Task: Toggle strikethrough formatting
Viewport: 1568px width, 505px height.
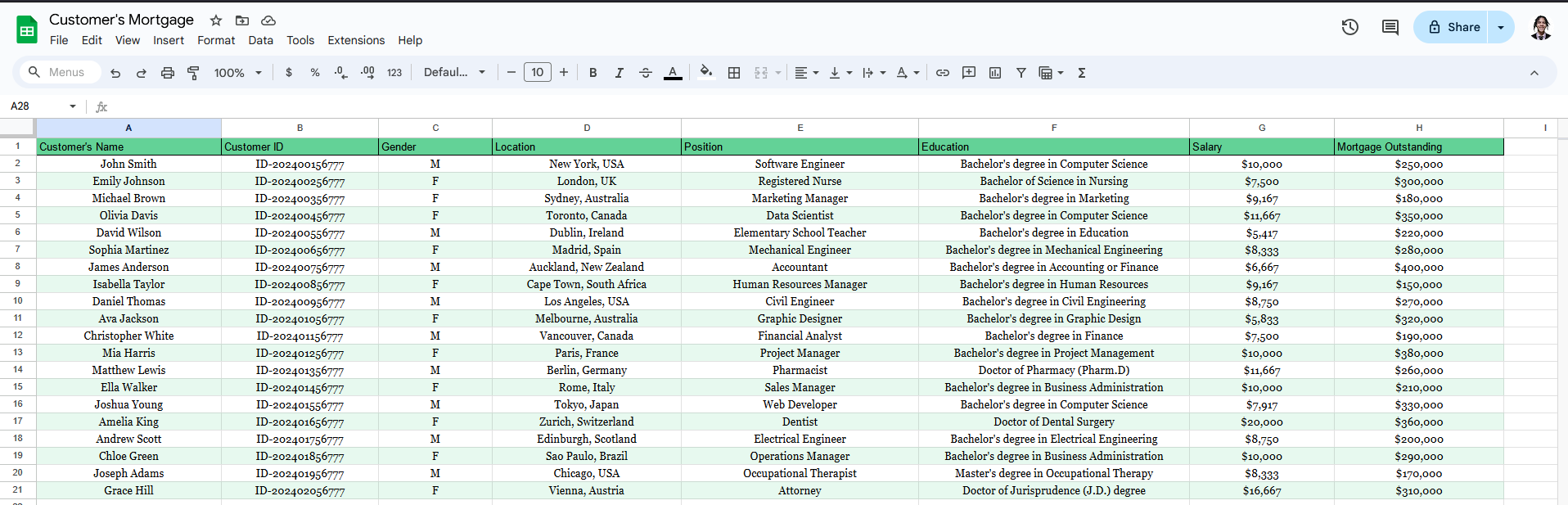Action: (x=646, y=73)
